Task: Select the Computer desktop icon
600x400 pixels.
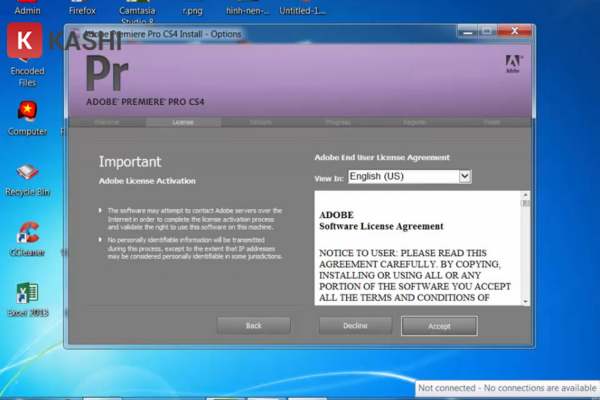Action: tap(27, 114)
